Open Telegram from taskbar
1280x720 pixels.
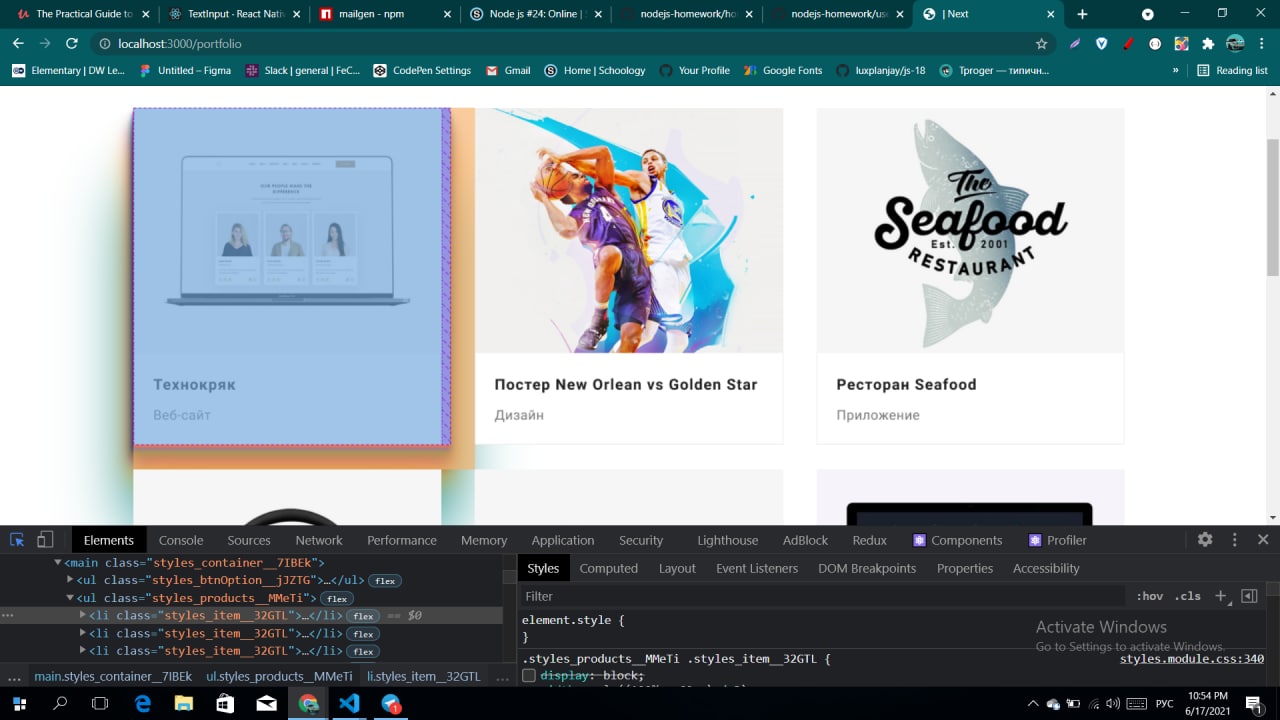(x=391, y=704)
